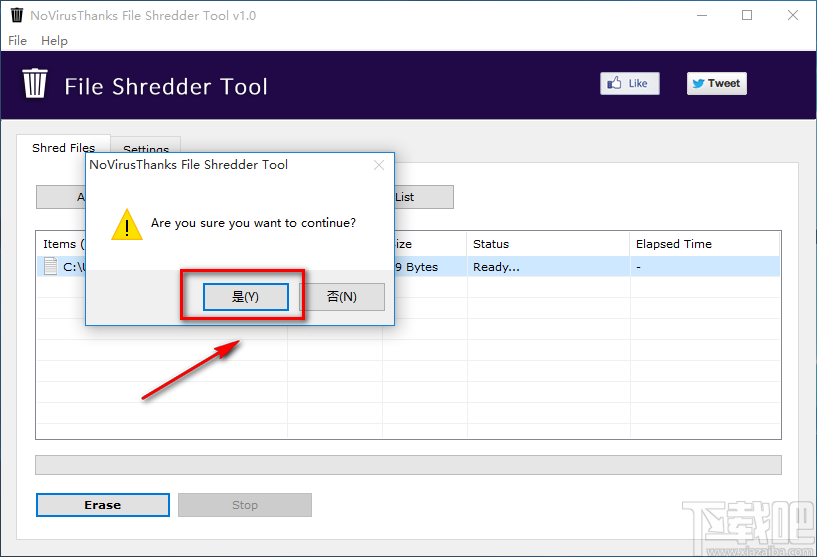Click the Like button
The image size is (817, 557).
pyautogui.click(x=629, y=83)
